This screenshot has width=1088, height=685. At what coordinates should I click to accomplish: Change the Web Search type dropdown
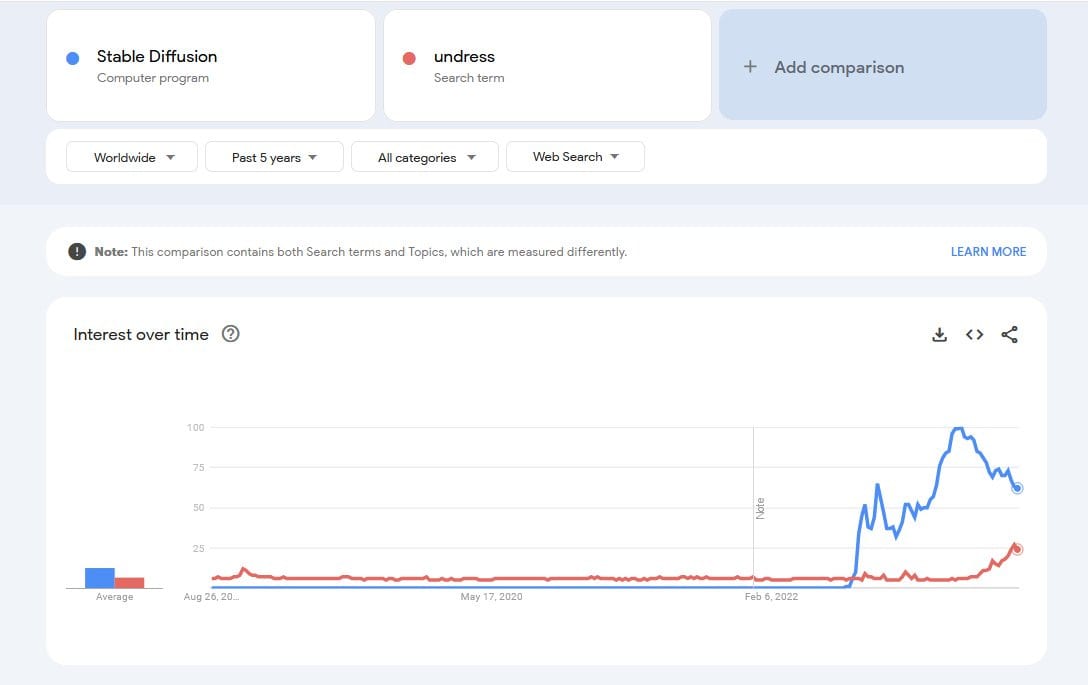tap(575, 157)
